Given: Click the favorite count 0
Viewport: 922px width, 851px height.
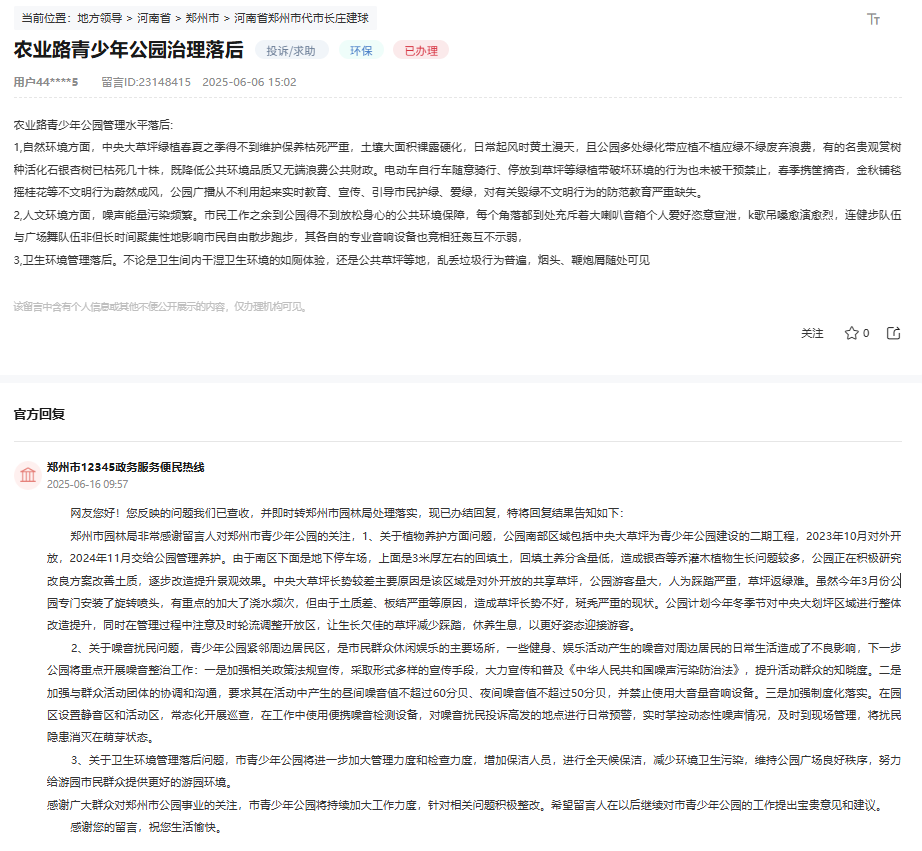Looking at the screenshot, I should pos(866,333).
